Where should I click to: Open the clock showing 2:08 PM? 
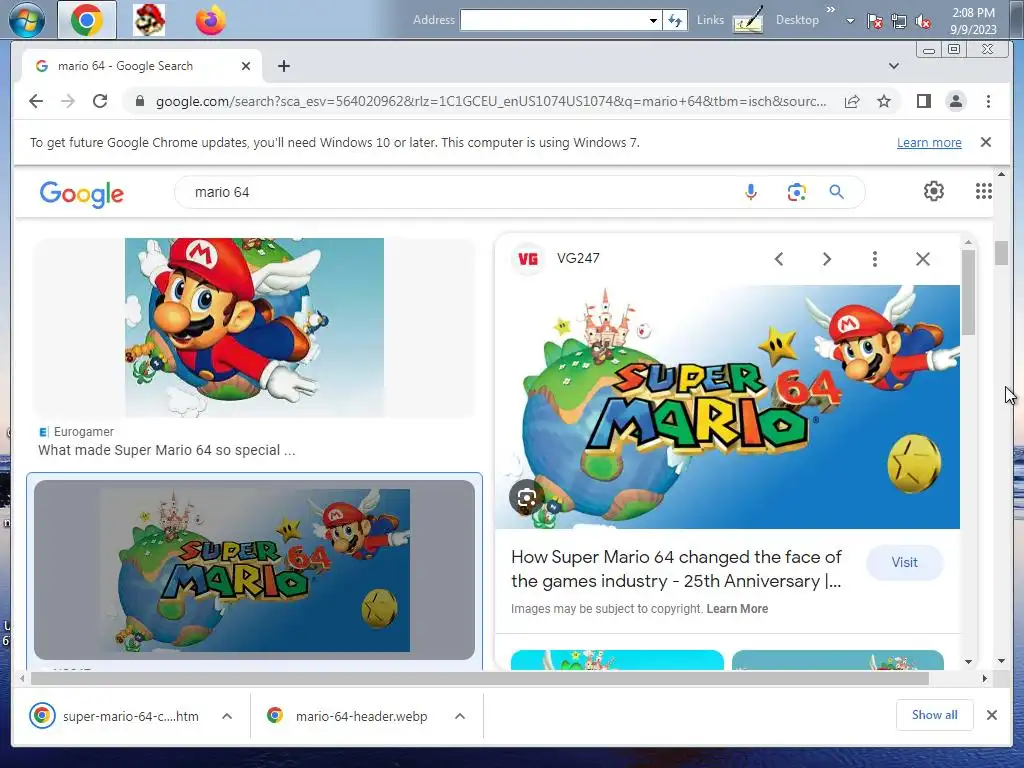(x=973, y=21)
